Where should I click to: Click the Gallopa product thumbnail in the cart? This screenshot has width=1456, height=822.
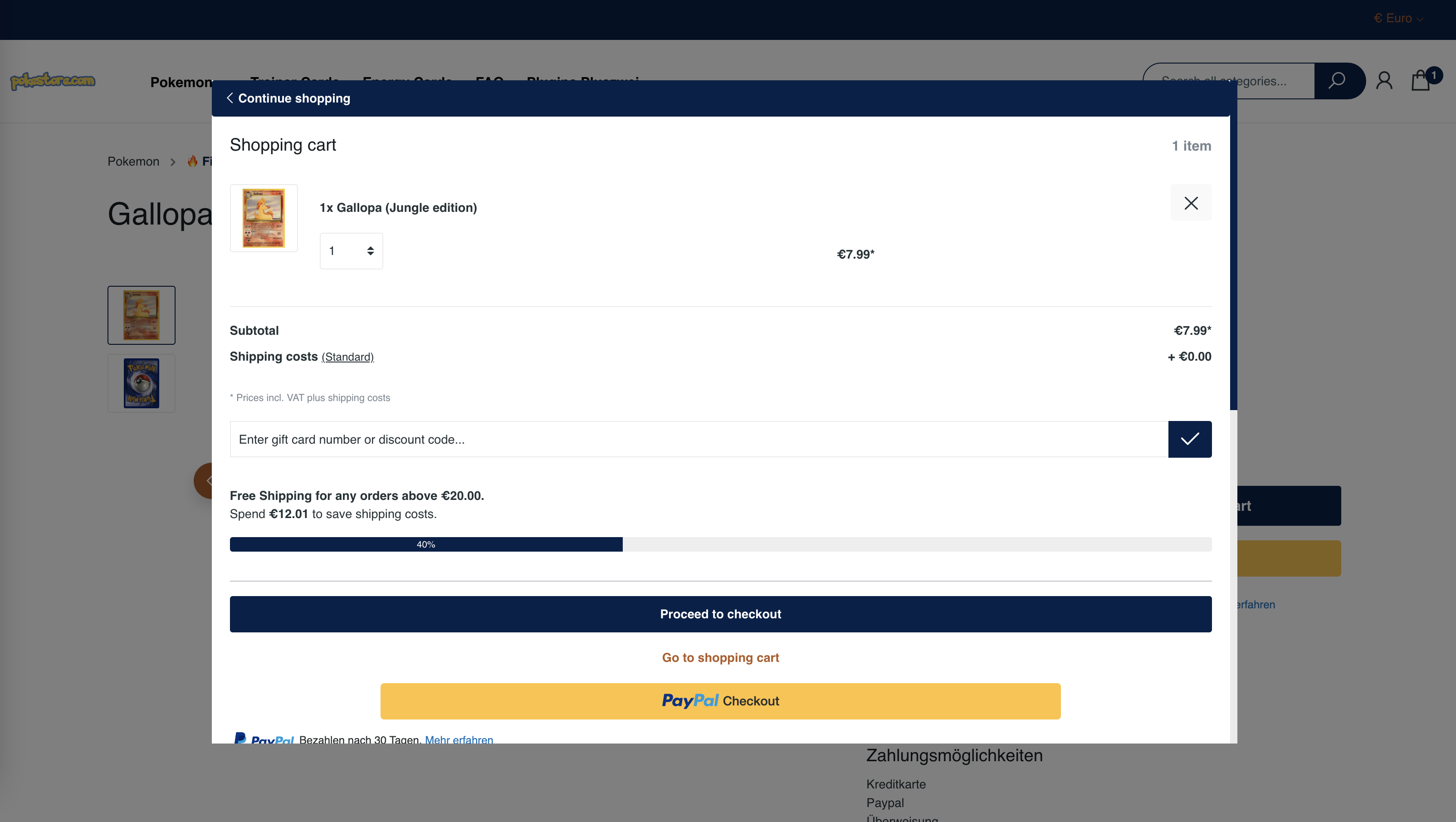(264, 218)
